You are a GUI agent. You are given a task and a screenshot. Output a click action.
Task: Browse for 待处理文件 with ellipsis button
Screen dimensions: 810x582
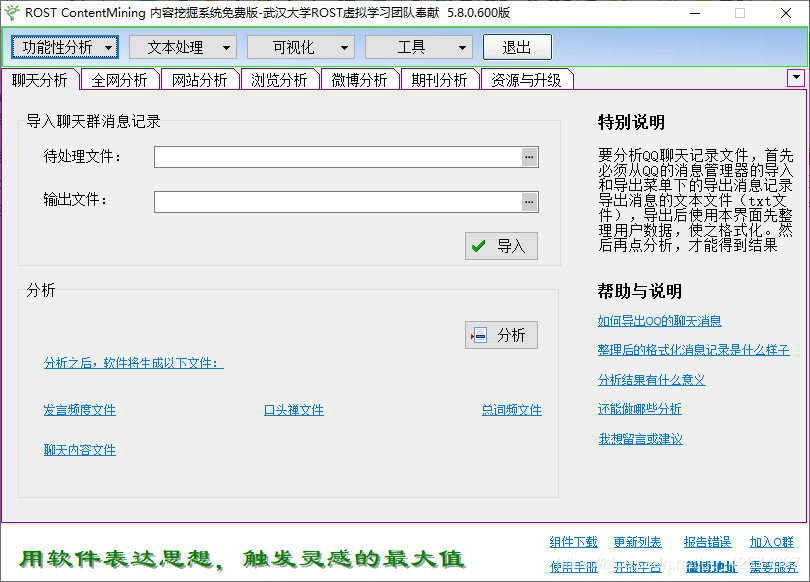[529, 157]
